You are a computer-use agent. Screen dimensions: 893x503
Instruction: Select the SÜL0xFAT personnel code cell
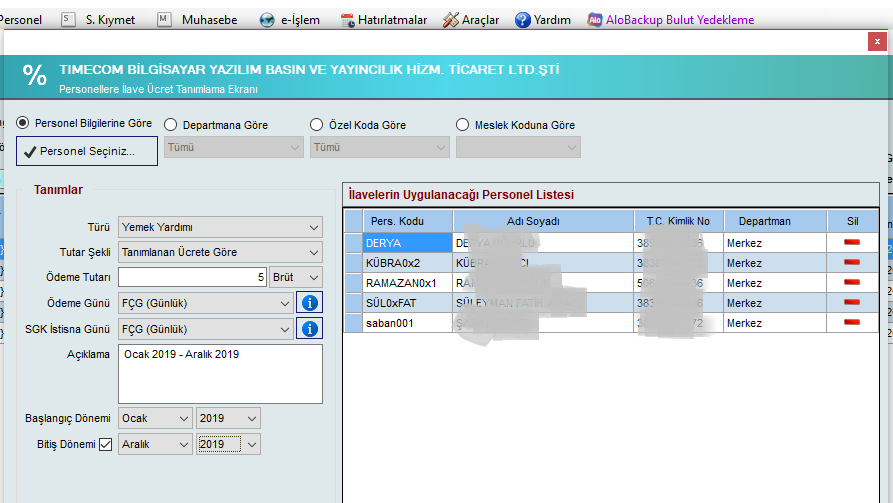pos(408,303)
